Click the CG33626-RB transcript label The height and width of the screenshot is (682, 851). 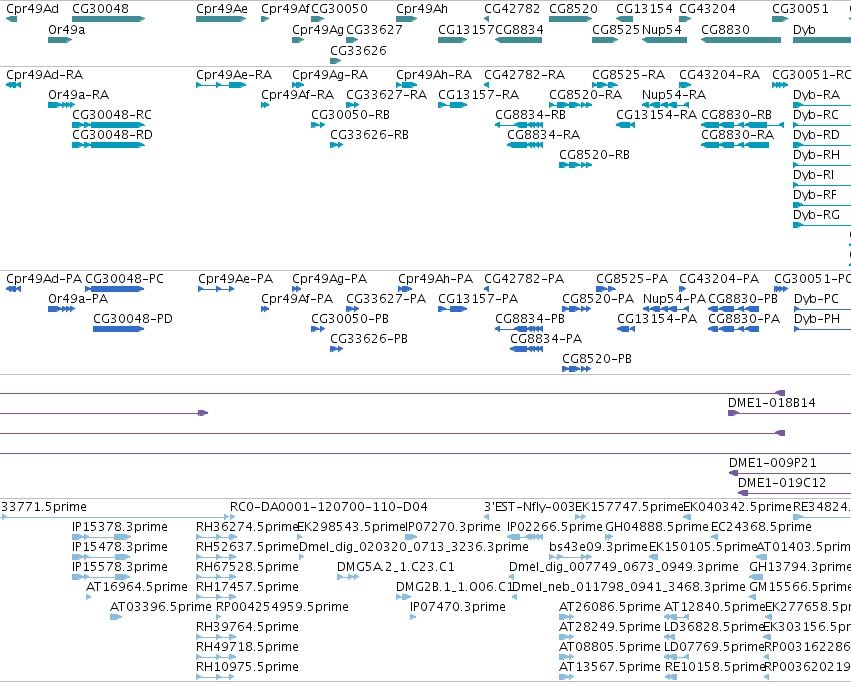(x=369, y=135)
